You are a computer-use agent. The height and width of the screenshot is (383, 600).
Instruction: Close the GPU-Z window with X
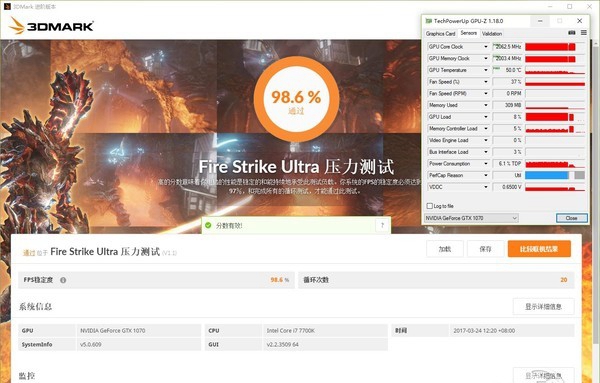coord(579,21)
